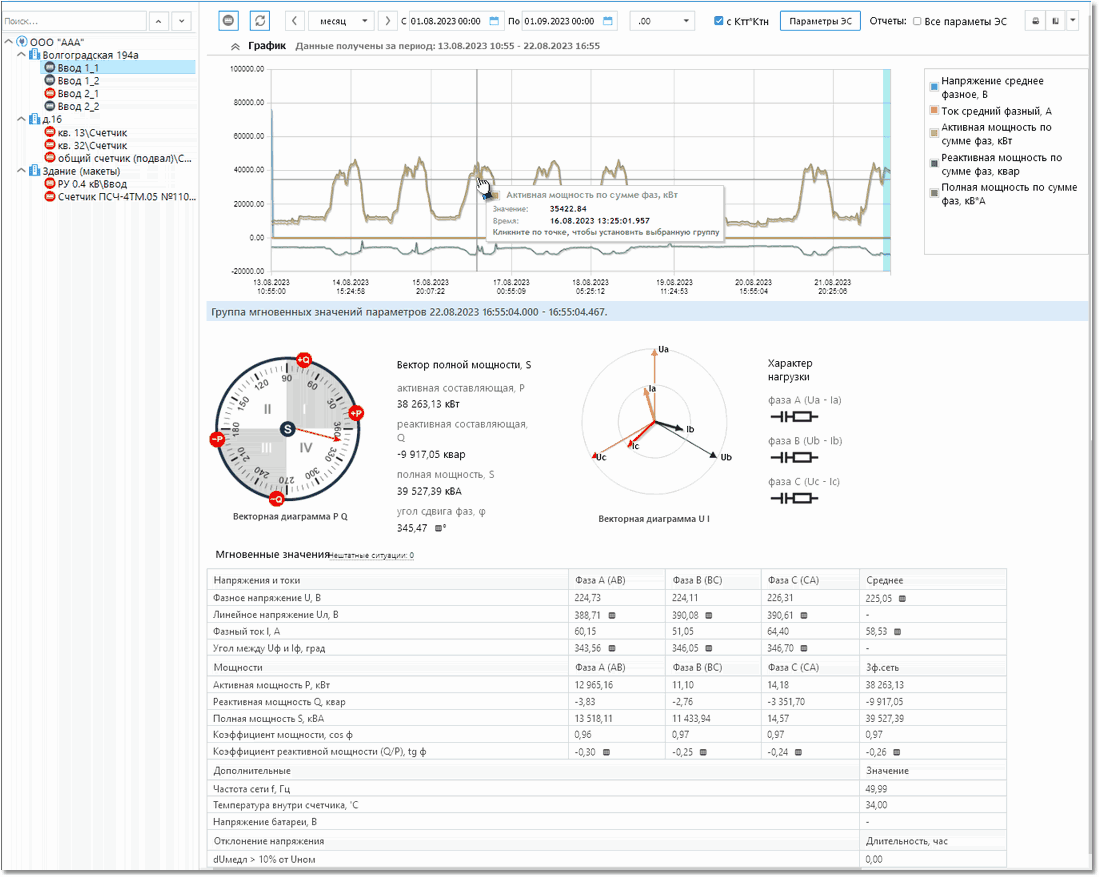The width and height of the screenshot is (1099, 877).
Task: Click the round meter icon button in toolbar
Action: tap(228, 21)
